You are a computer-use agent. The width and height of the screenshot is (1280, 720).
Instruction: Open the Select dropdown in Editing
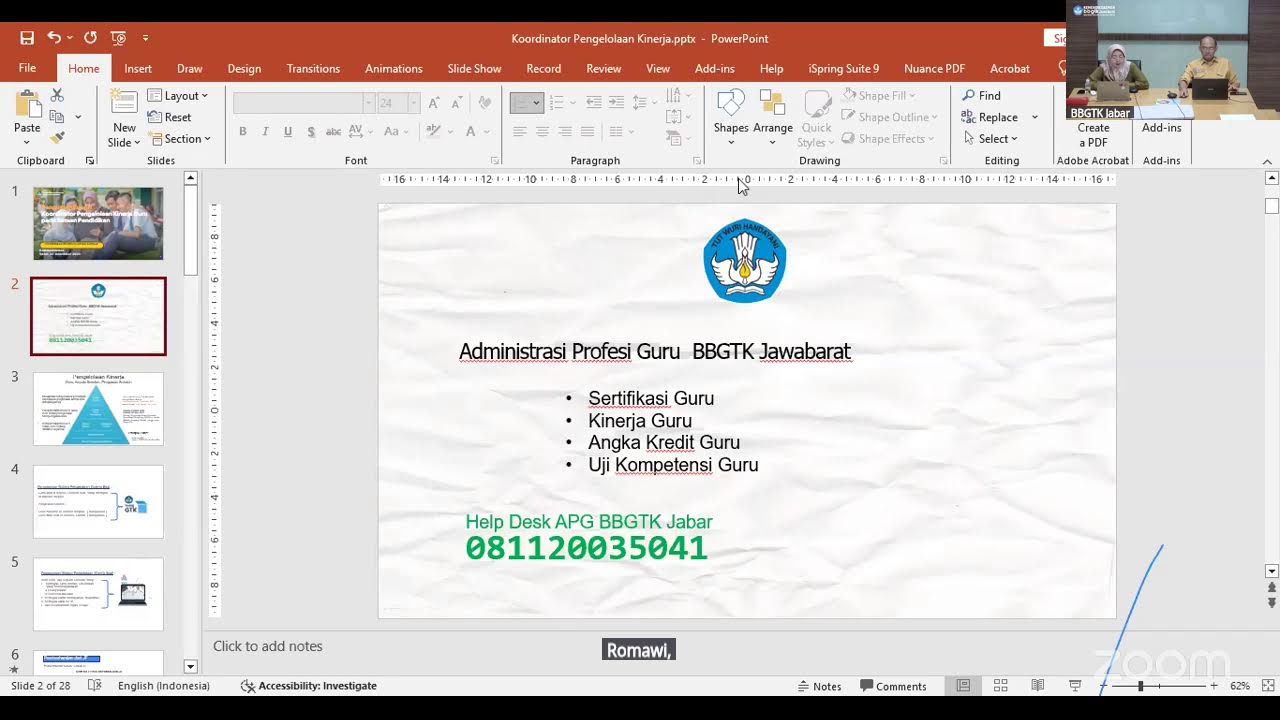click(x=990, y=139)
